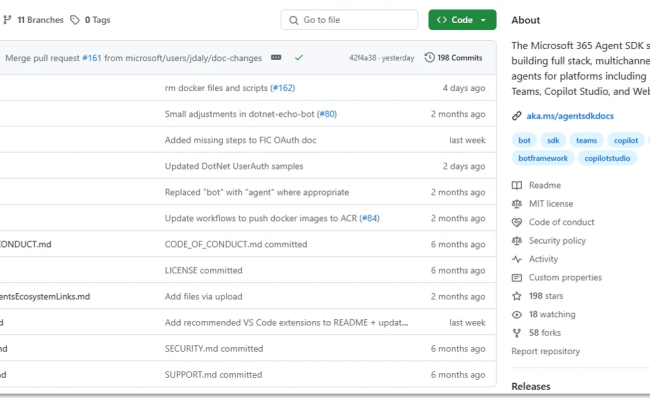This screenshot has width=650, height=400.
Task: Click the eye icon beside 18 watching
Action: point(517,315)
